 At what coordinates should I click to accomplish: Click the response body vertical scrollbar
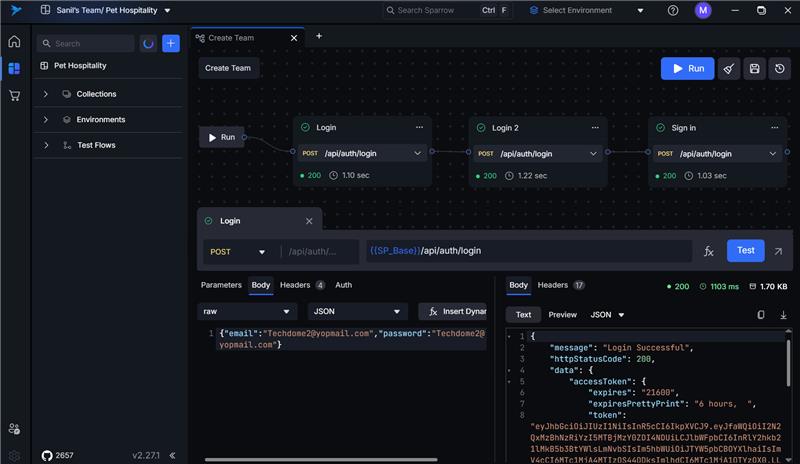(788, 362)
